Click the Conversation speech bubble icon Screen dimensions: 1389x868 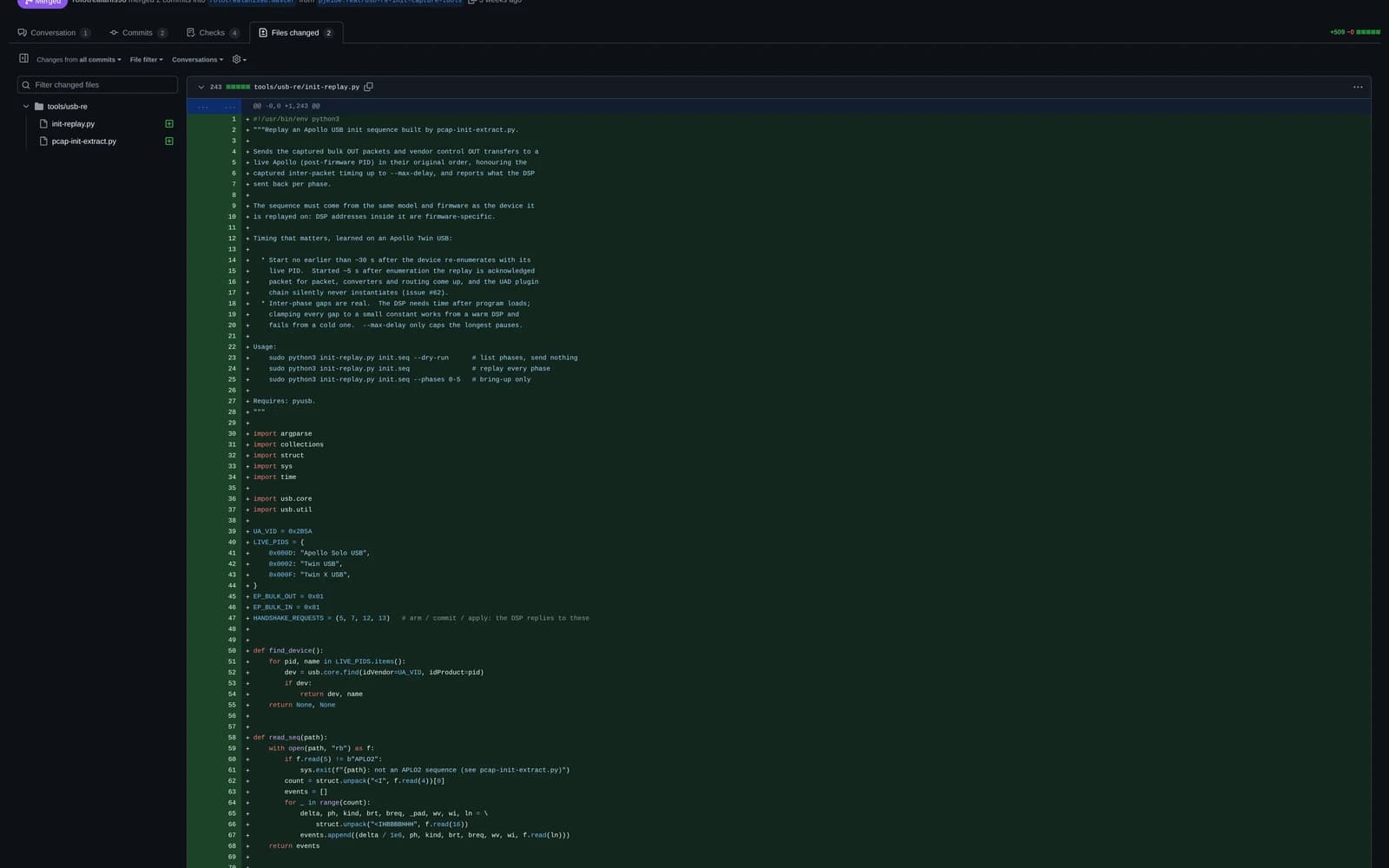(x=23, y=33)
